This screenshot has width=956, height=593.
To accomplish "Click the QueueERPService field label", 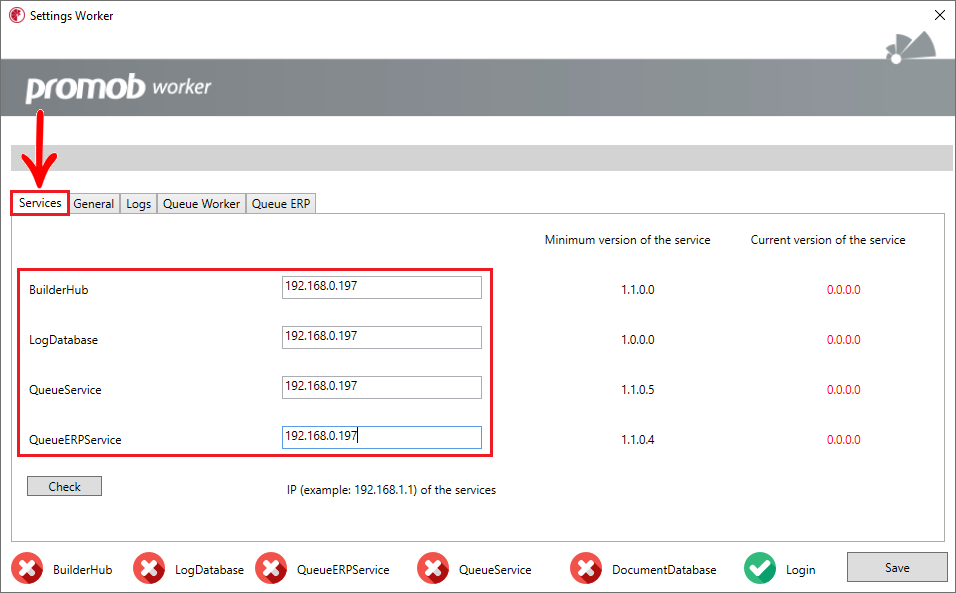I will click(x=75, y=439).
